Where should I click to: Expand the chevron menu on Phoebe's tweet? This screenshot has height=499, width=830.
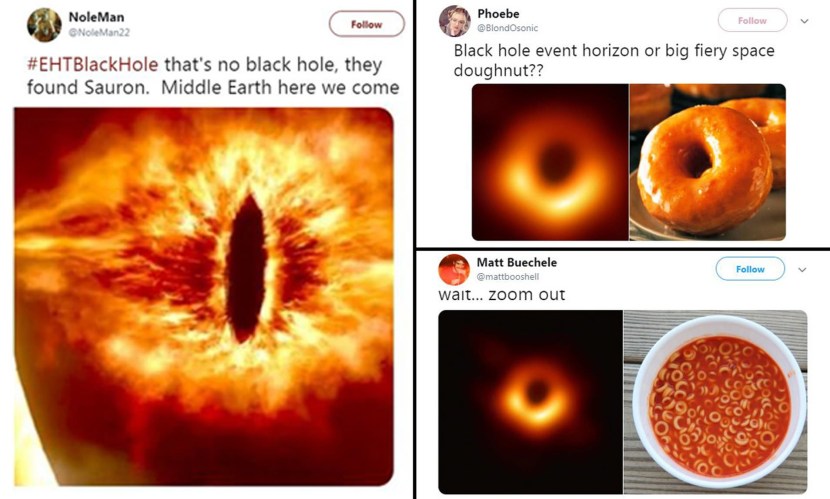(805, 20)
